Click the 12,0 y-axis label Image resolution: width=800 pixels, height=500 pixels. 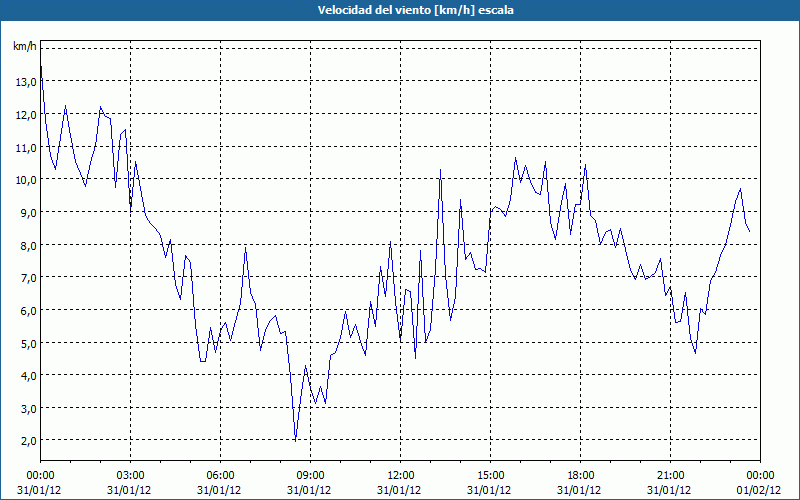pos(26,115)
